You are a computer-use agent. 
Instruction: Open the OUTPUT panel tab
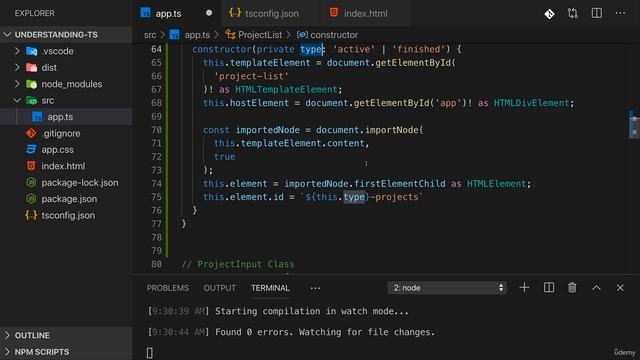coord(220,288)
